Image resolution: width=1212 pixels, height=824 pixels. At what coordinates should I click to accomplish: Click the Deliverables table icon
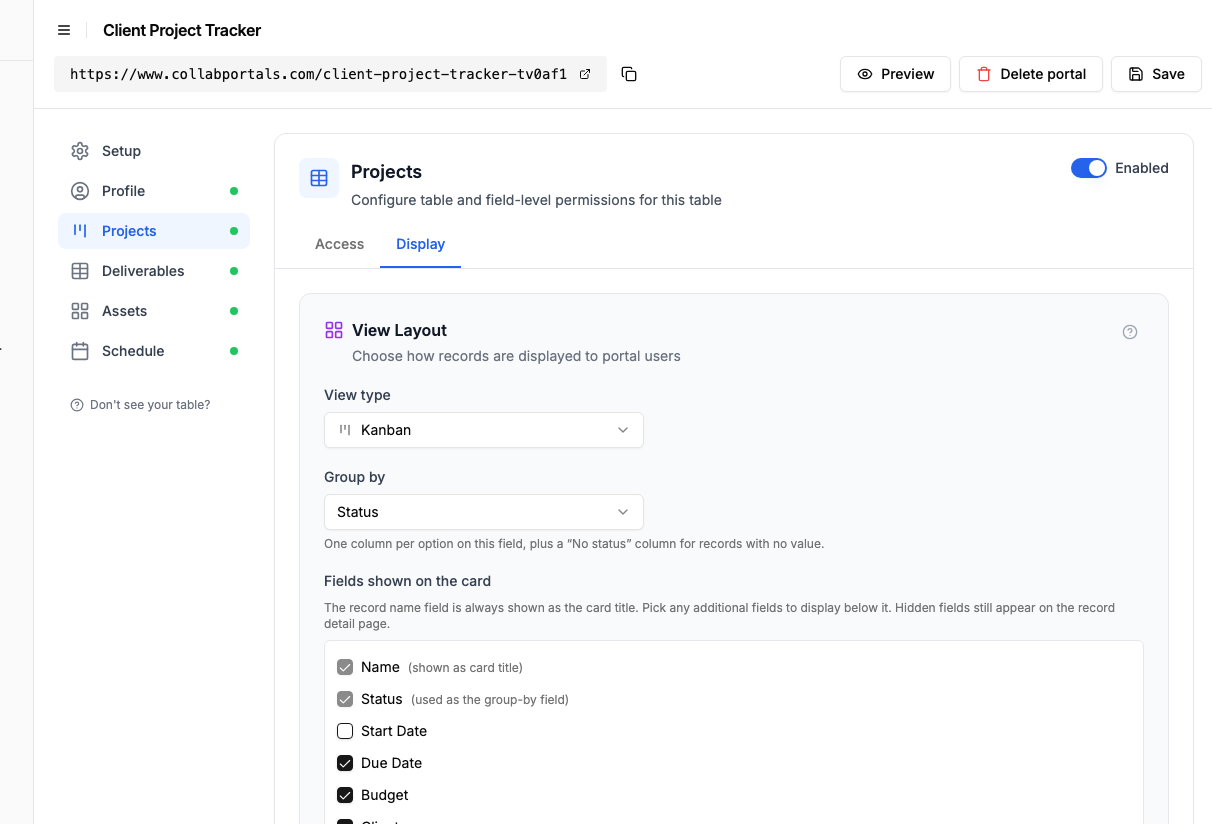pos(80,271)
